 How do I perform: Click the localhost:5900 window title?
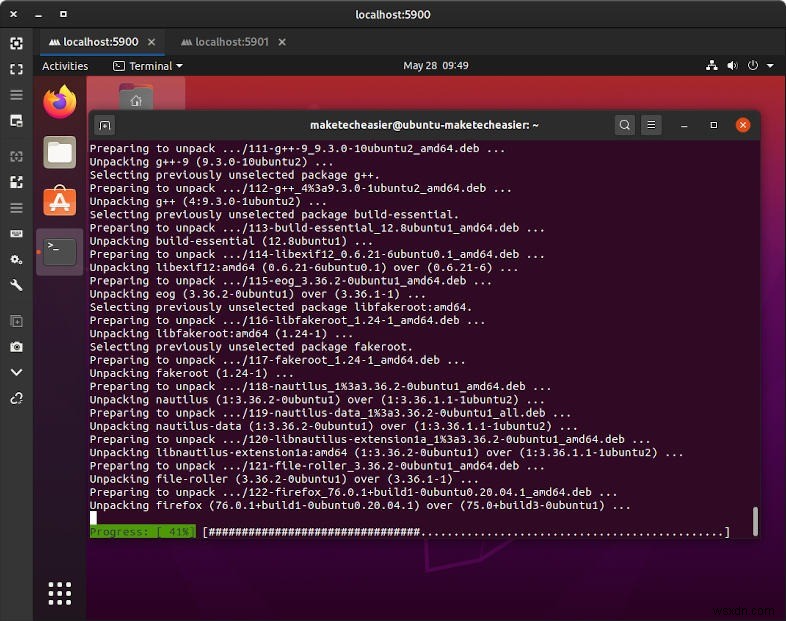[x=393, y=15]
